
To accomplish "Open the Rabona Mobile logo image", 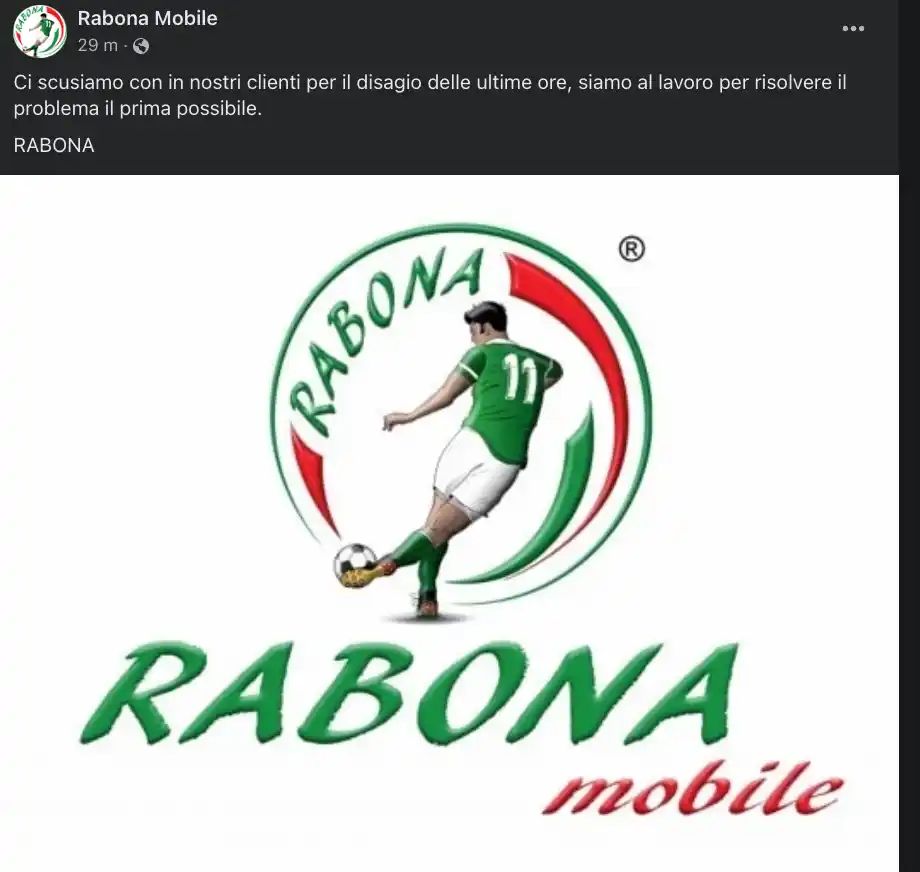I will click(x=449, y=523).
